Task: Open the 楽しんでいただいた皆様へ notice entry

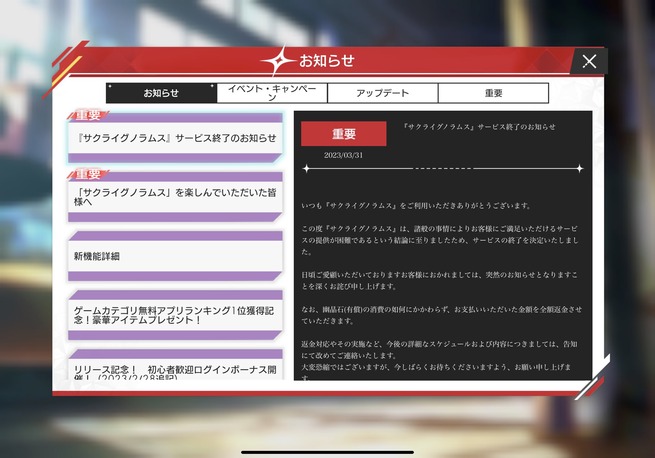Action: pyautogui.click(x=175, y=197)
